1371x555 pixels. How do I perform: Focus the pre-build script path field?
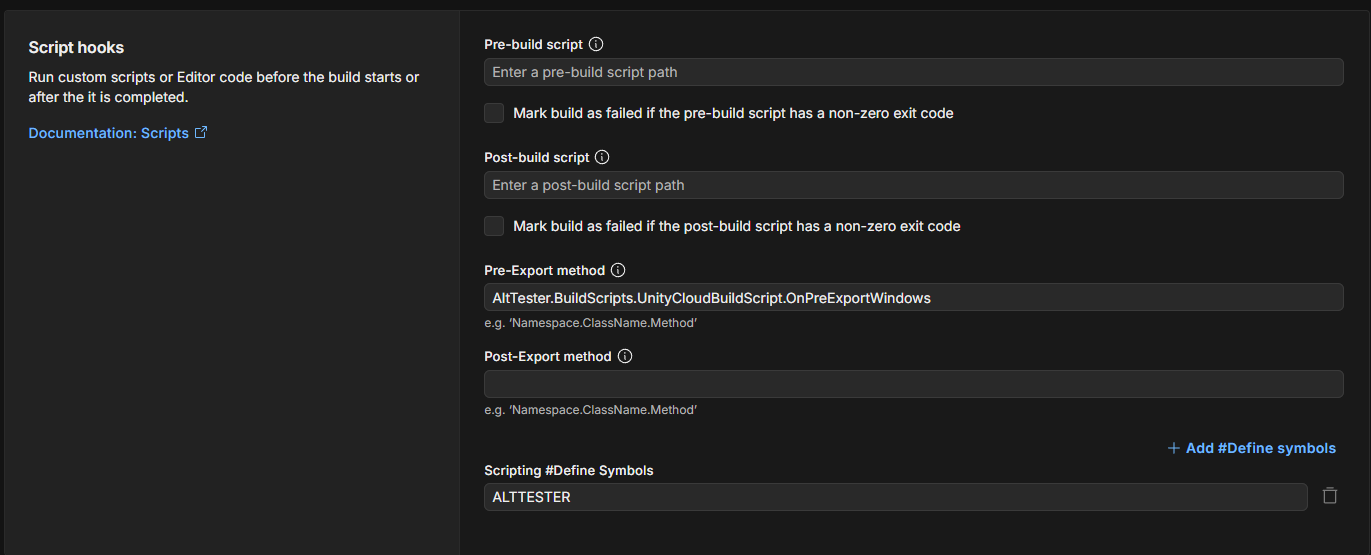click(x=913, y=72)
